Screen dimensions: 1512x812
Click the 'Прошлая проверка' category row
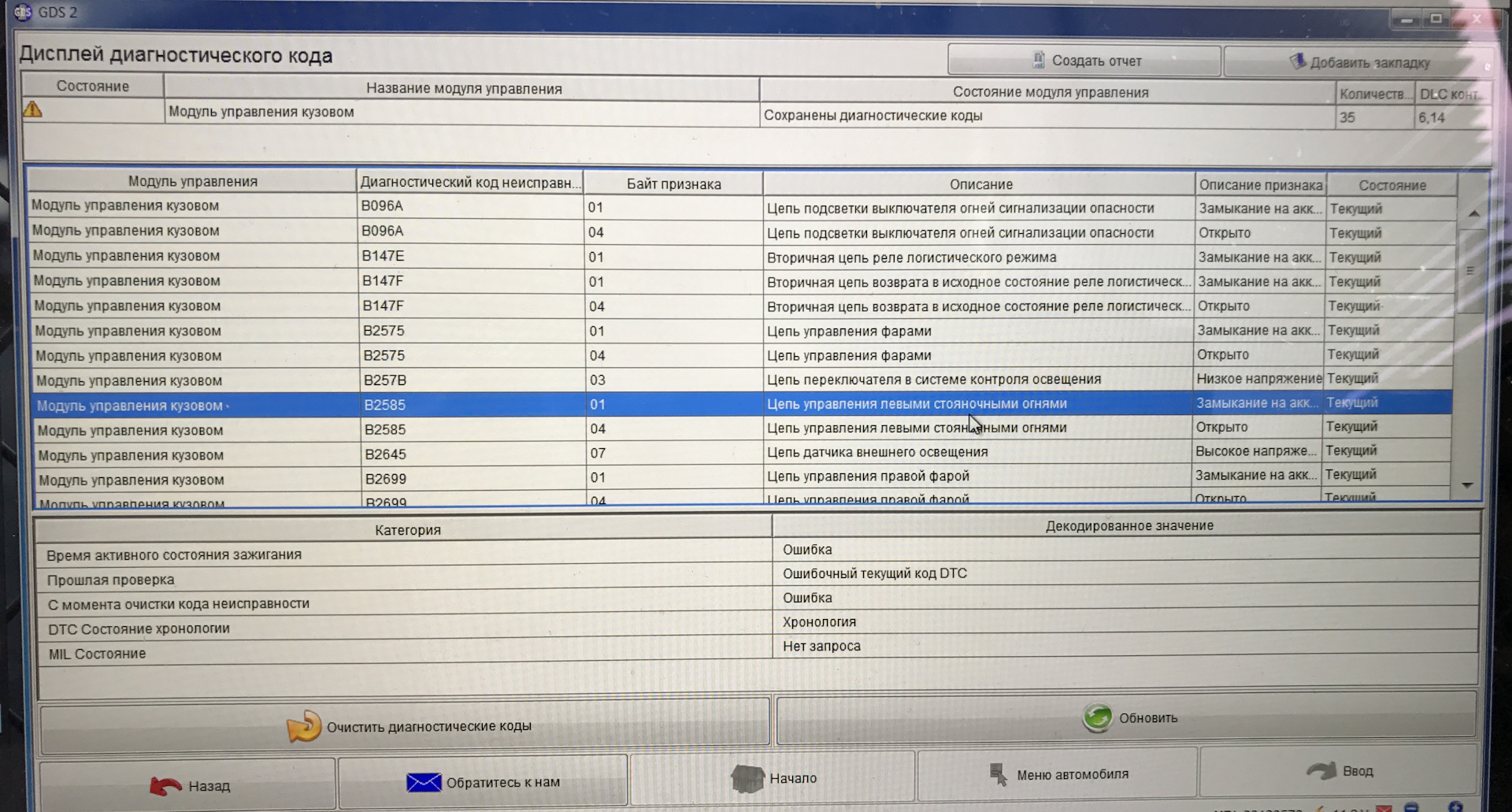click(406, 580)
